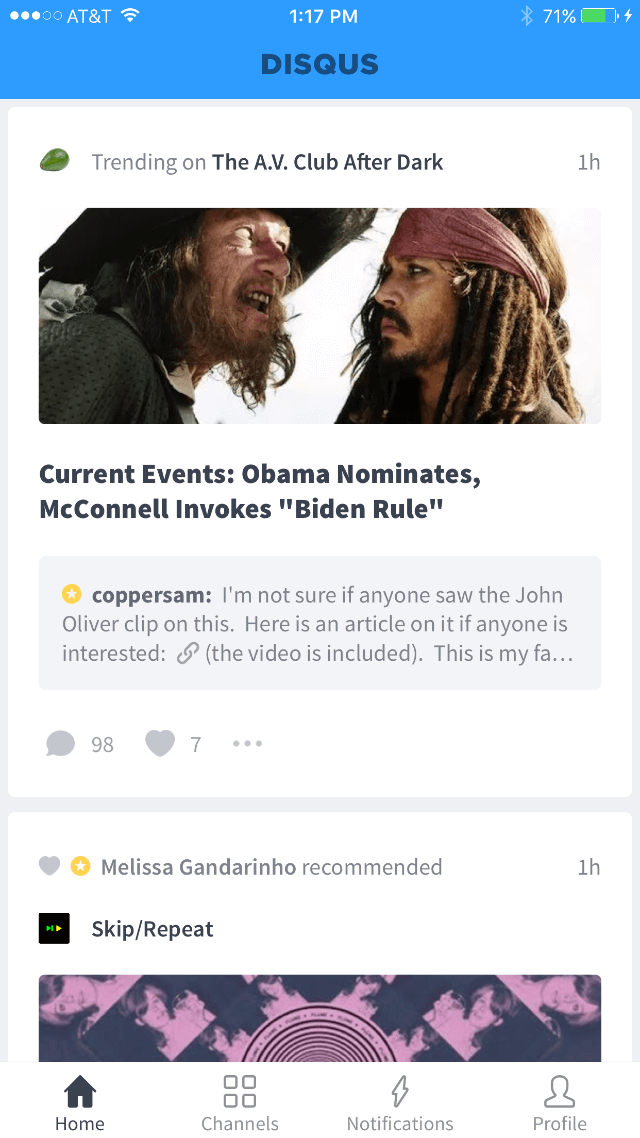Screen dimensions: 640x1138
Task: Tap the yellow star badge beside coppersam
Action: point(72,595)
